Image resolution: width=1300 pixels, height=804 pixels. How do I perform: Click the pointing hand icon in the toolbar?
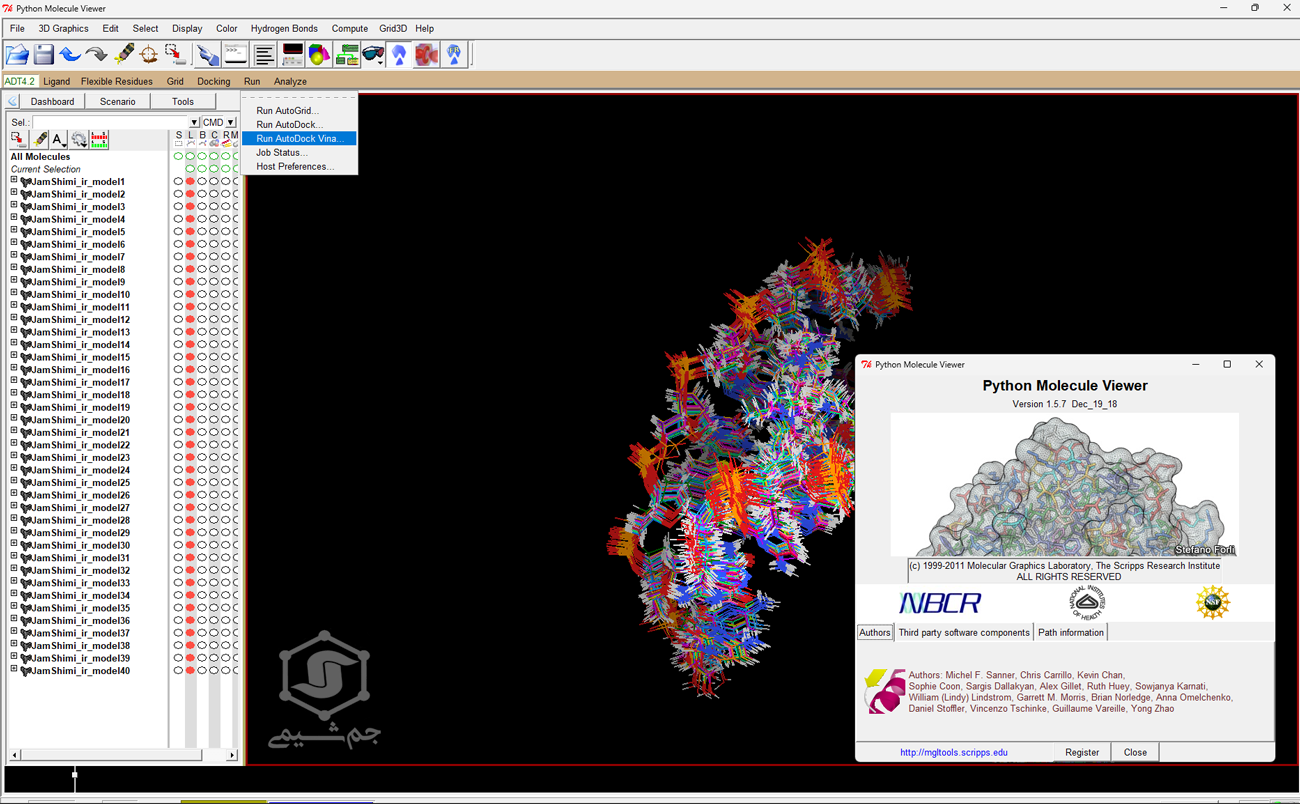click(x=208, y=54)
